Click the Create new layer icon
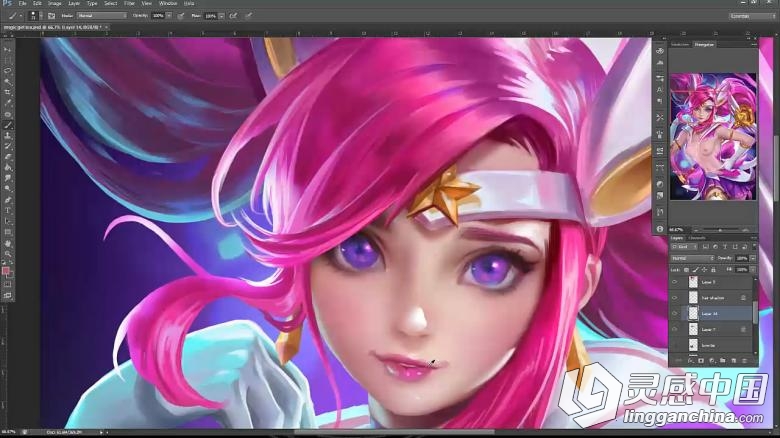 [734, 360]
